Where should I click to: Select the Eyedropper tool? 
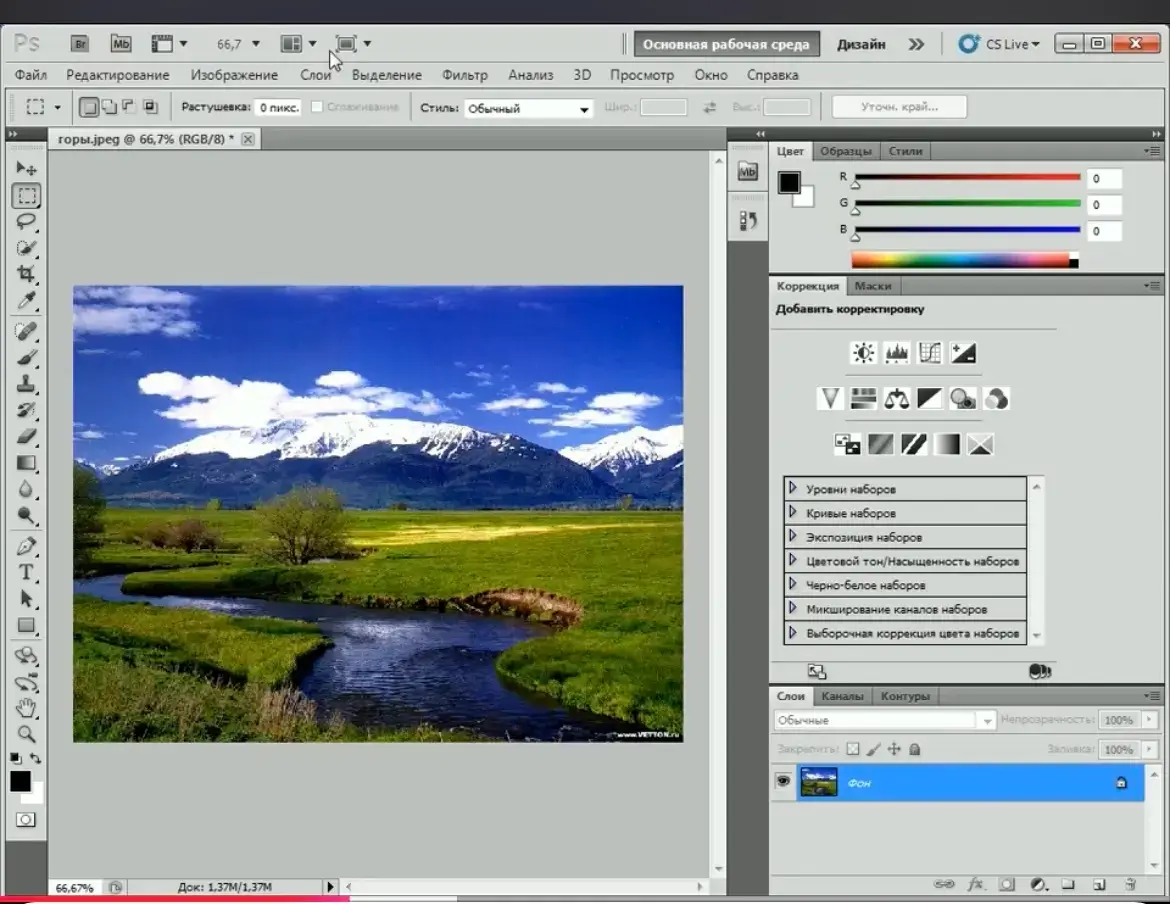26,301
